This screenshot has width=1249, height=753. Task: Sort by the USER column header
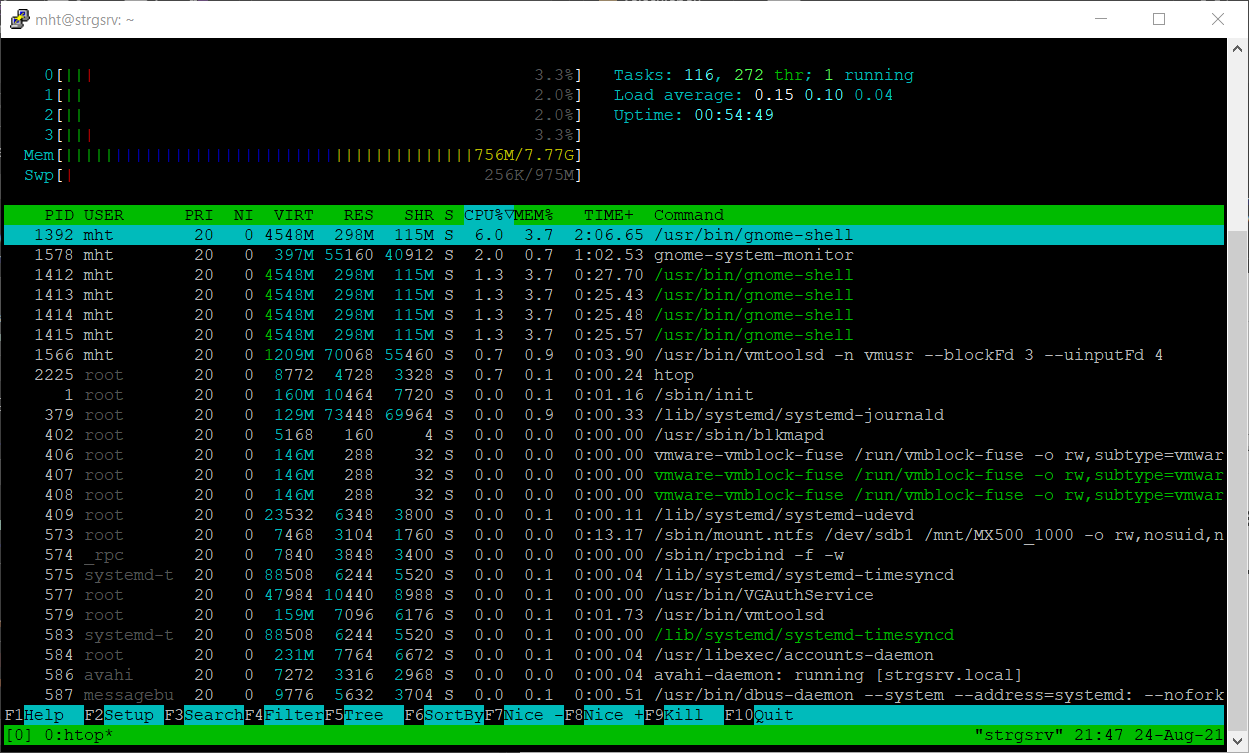pyautogui.click(x=104, y=215)
